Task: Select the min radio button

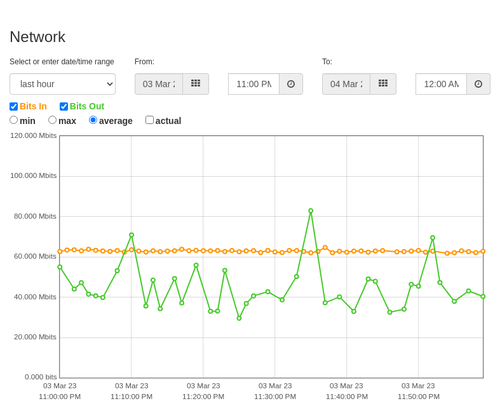Action: point(14,120)
